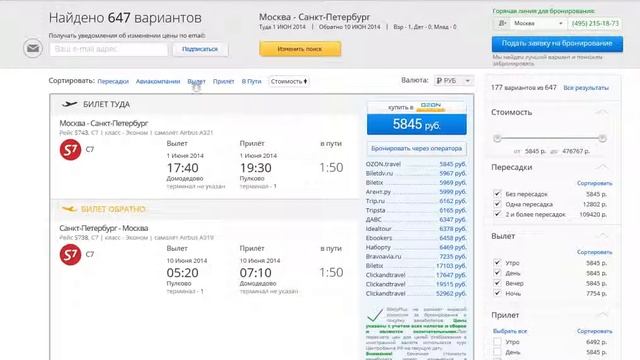640x360 pixels.
Task: Click the Подписаться subscribe button
Action: pyautogui.click(x=200, y=49)
